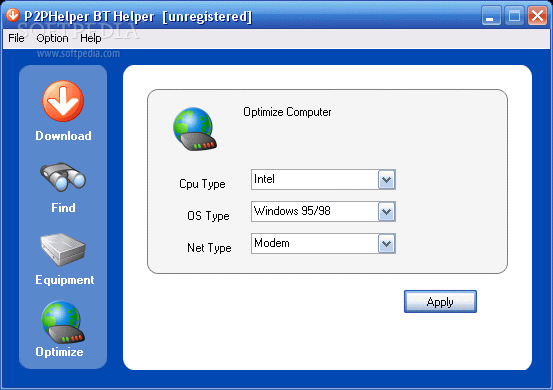This screenshot has width=553, height=390.
Task: Click the Find binoculars icon
Action: click(x=63, y=177)
